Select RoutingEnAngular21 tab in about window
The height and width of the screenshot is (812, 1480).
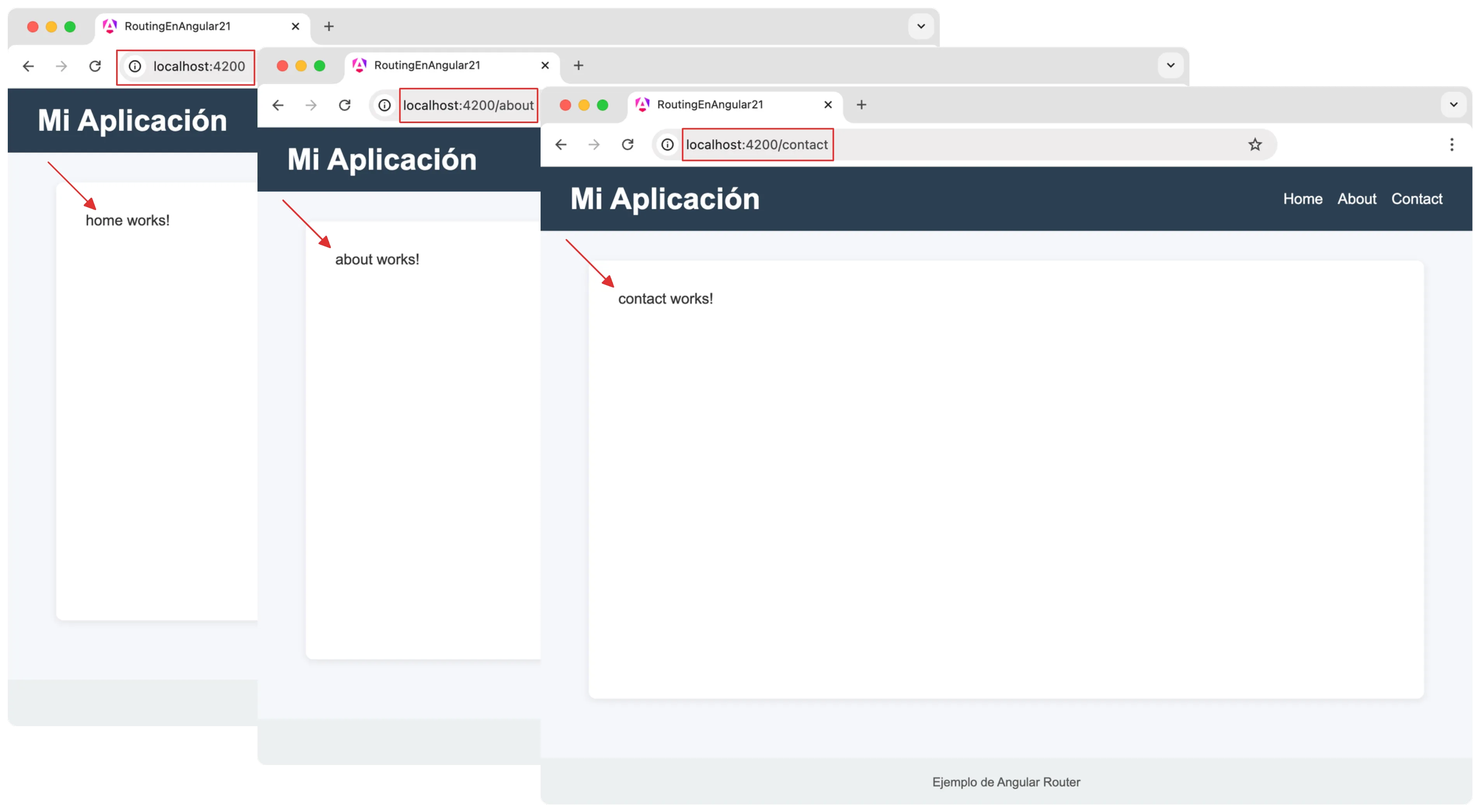427,66
